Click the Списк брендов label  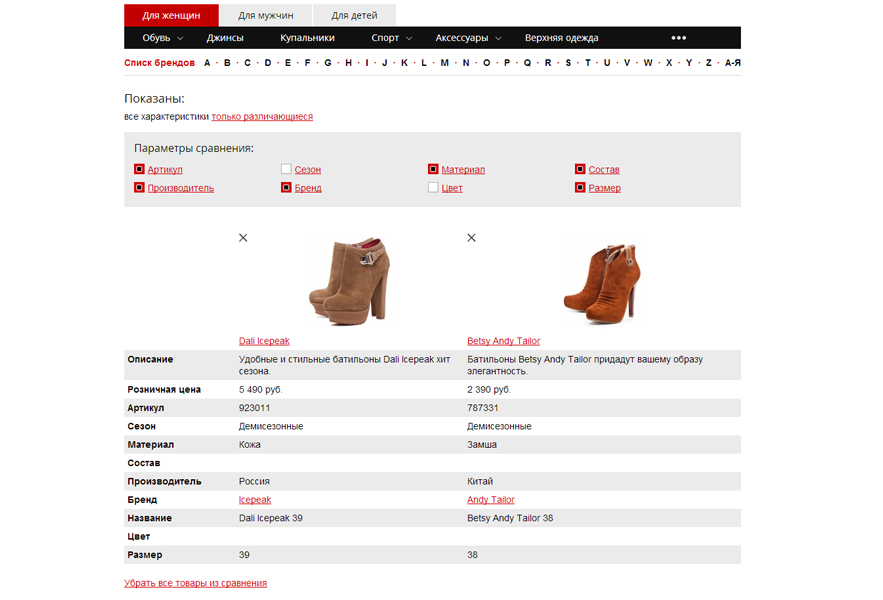click(x=159, y=63)
